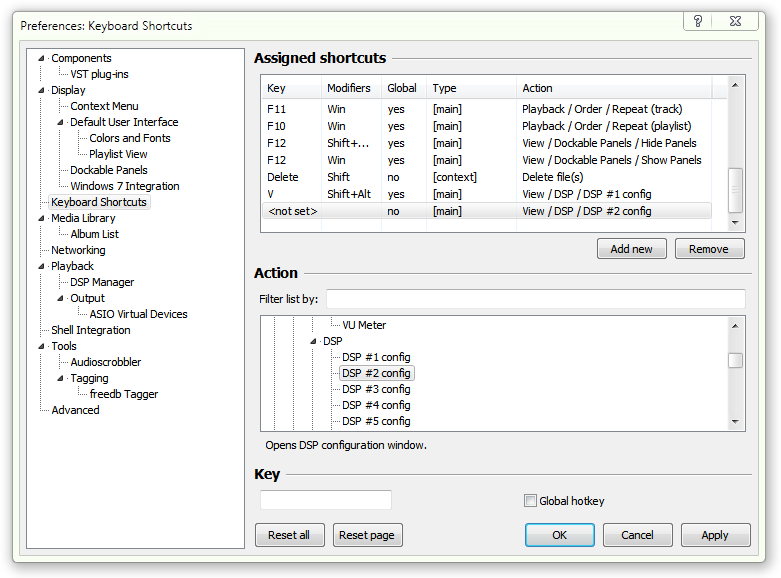Focus the Key shortcut input box

point(326,500)
